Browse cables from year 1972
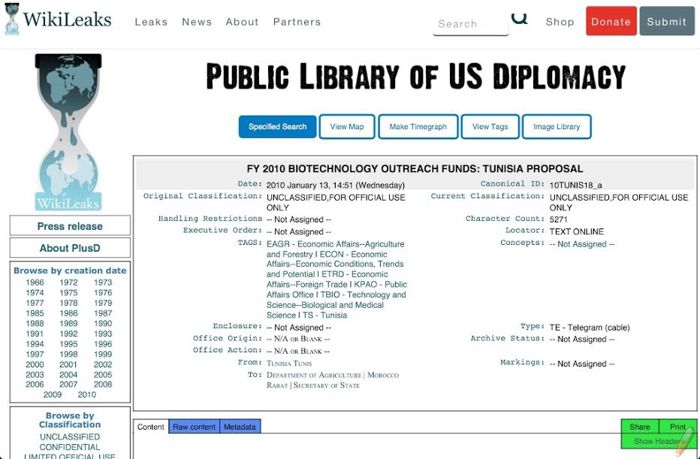 pos(68,282)
